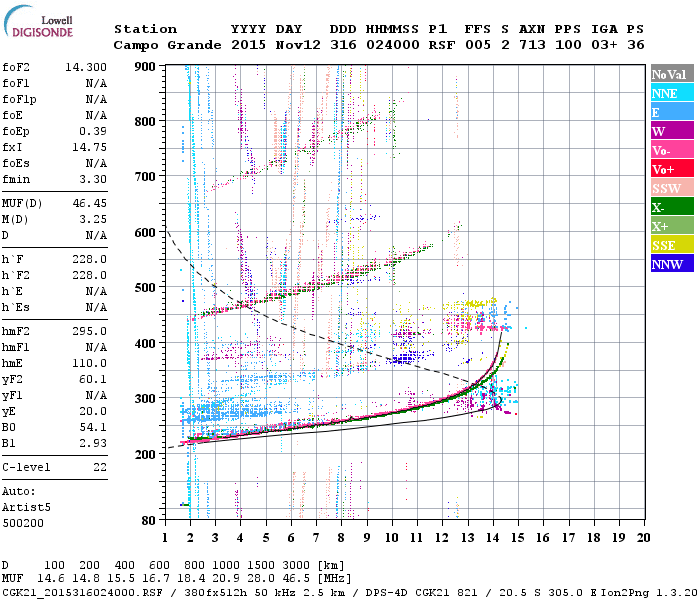This screenshot has height=600, width=700.
Task: Select the NNE cyan legend swatch
Action: pos(672,93)
